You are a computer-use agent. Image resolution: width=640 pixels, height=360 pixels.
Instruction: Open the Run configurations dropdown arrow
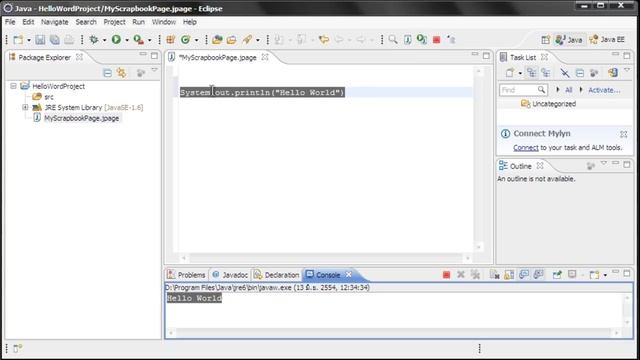pyautogui.click(x=127, y=40)
